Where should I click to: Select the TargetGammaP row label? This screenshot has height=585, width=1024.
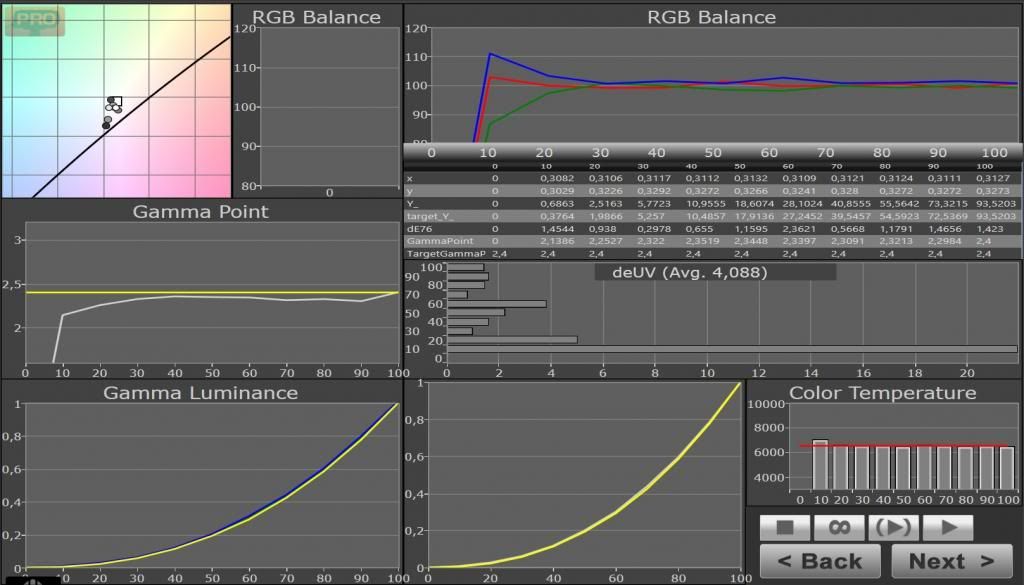coord(445,253)
